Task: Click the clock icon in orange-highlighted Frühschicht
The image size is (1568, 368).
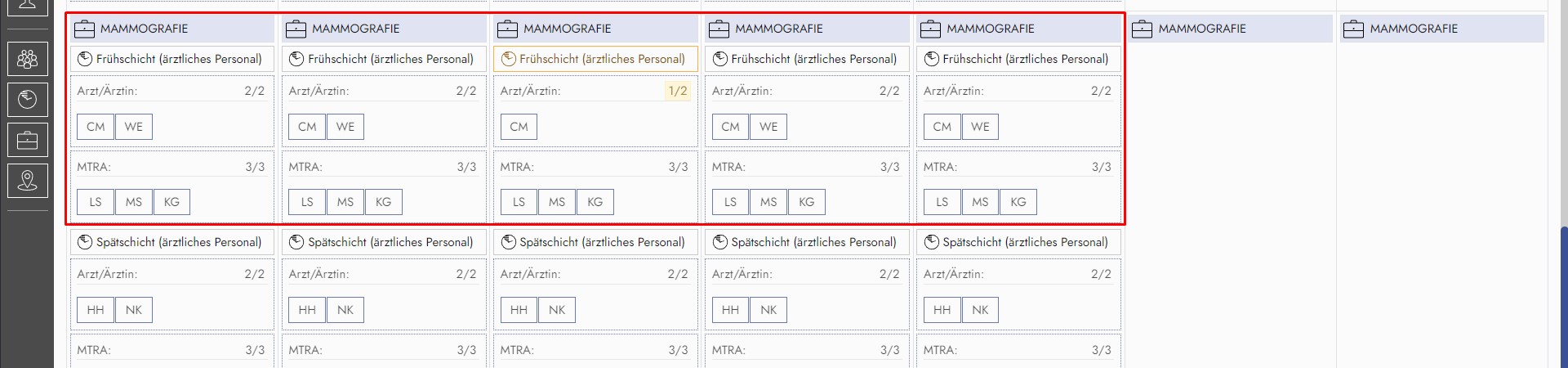Action: point(508,59)
